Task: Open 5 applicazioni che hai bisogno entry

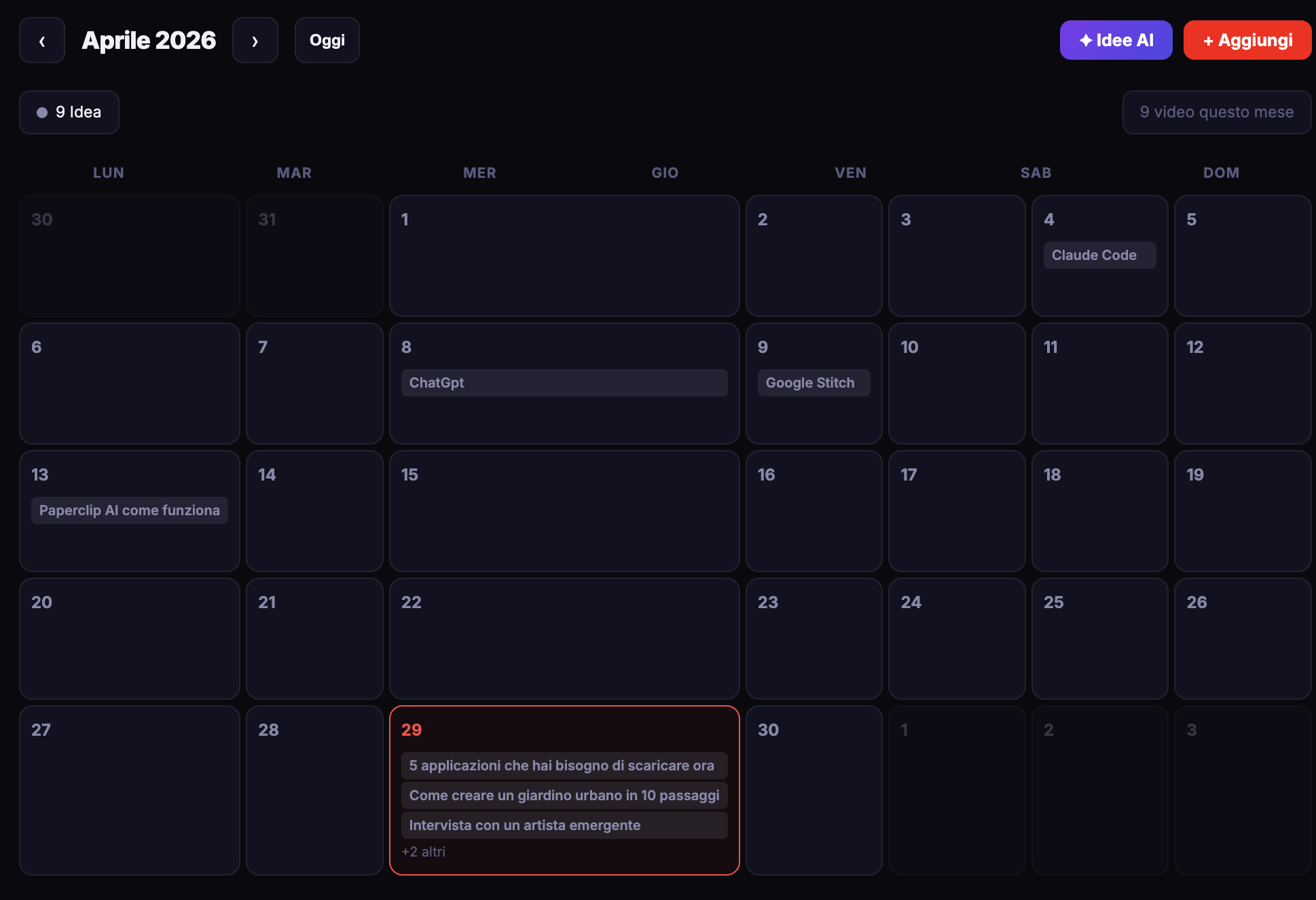Action: [x=564, y=766]
